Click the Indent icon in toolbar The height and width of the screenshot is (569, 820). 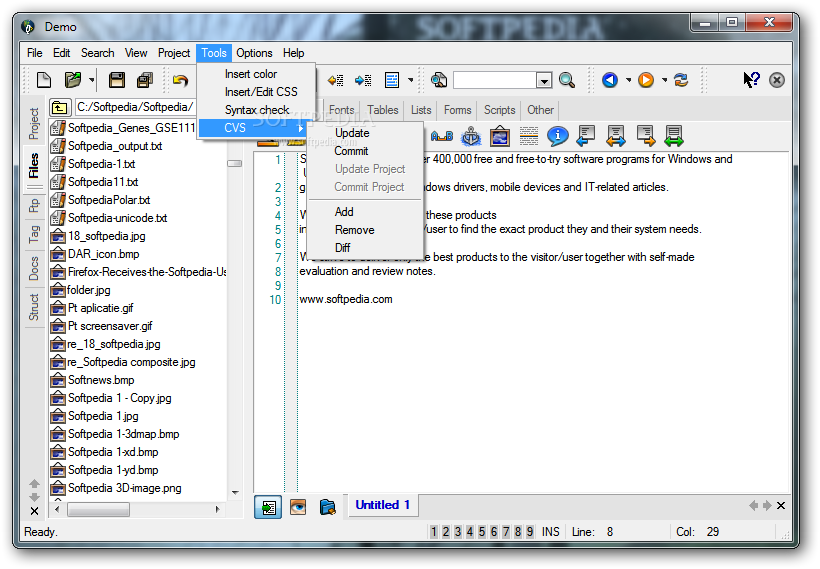pyautogui.click(x=363, y=80)
